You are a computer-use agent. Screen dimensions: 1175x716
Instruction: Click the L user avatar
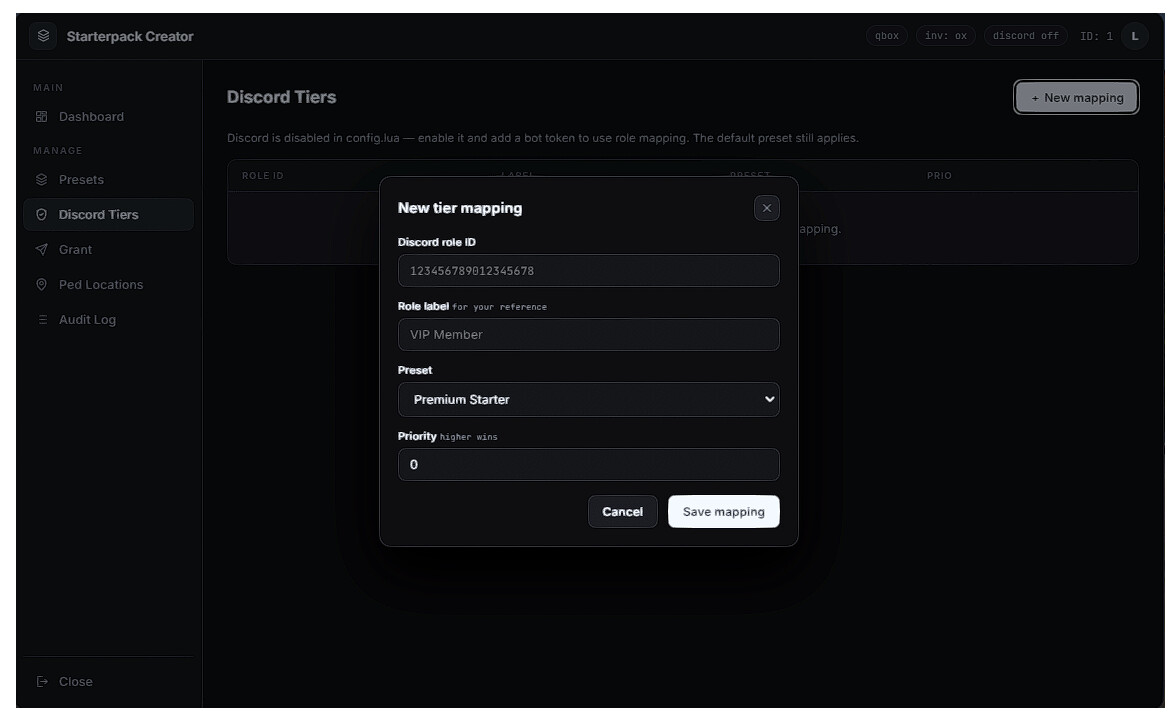click(1135, 36)
